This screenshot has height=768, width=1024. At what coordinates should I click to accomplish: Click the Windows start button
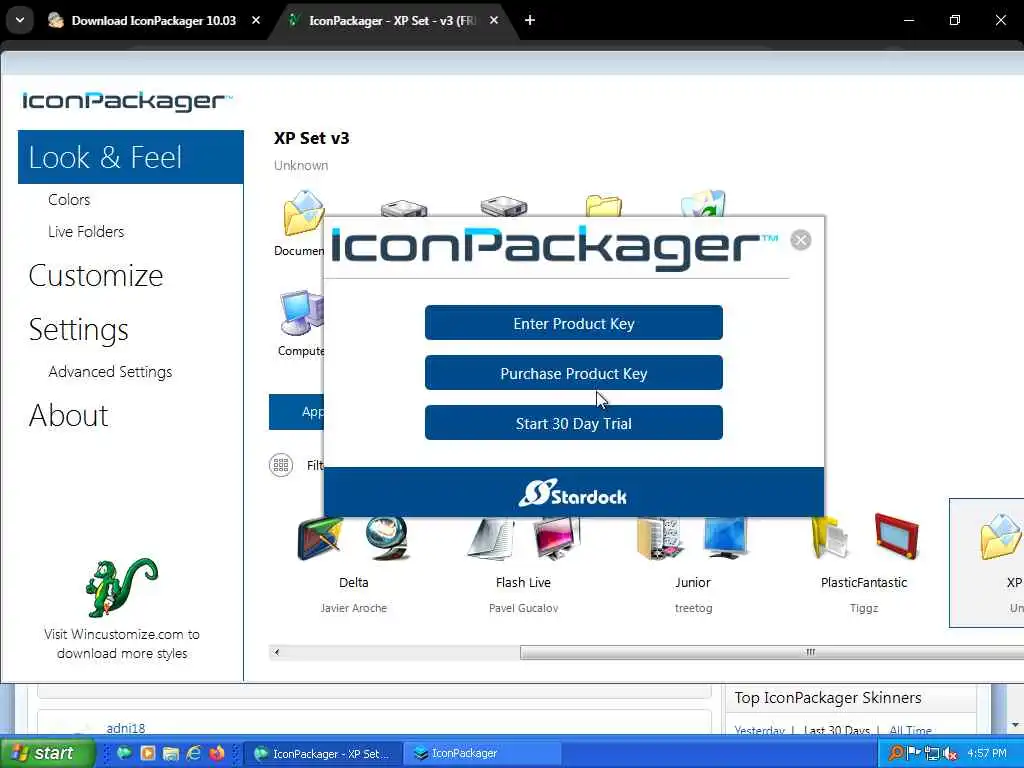pos(47,753)
